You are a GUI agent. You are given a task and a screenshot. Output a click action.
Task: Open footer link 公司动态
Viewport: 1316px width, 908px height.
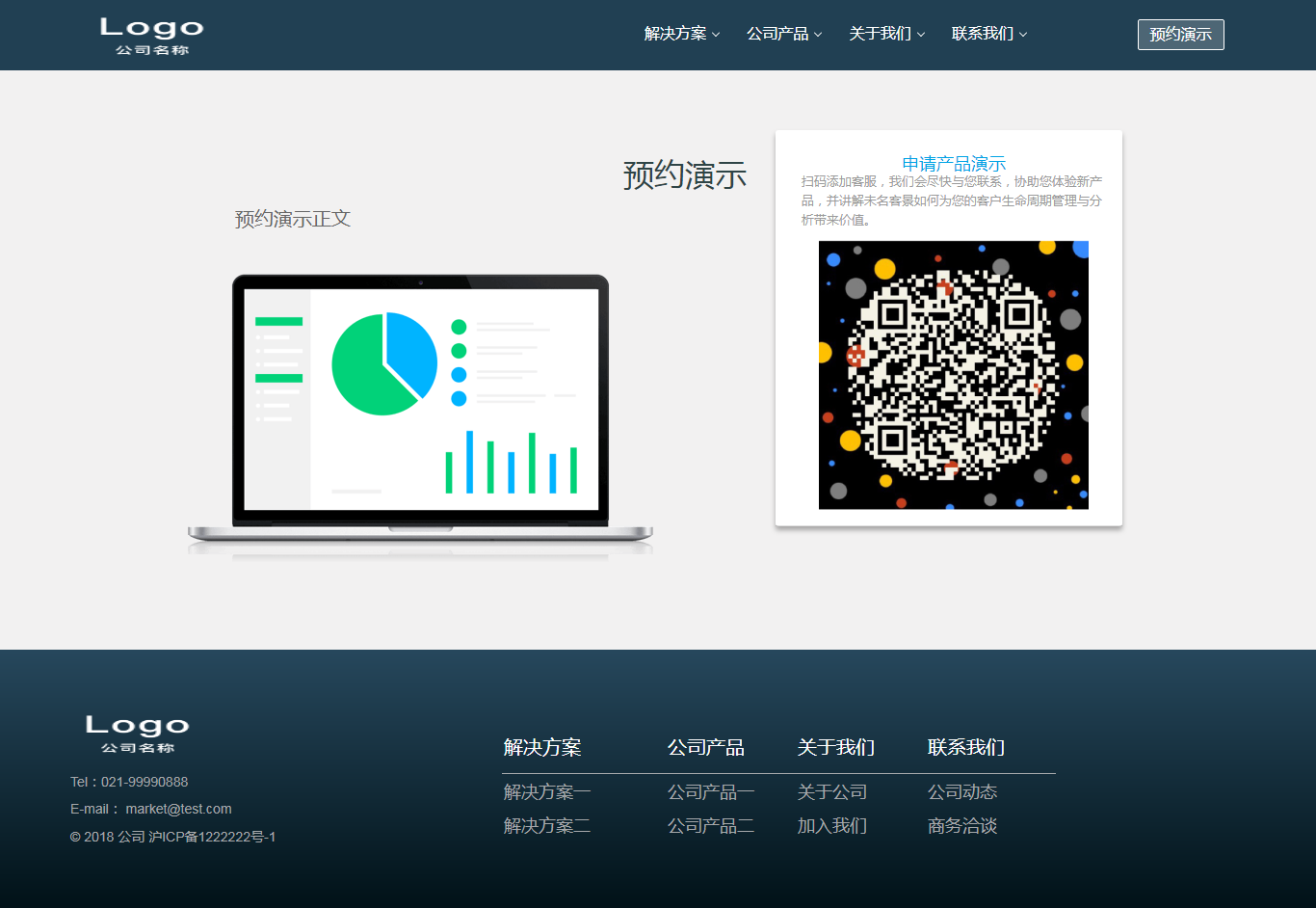pos(962,792)
